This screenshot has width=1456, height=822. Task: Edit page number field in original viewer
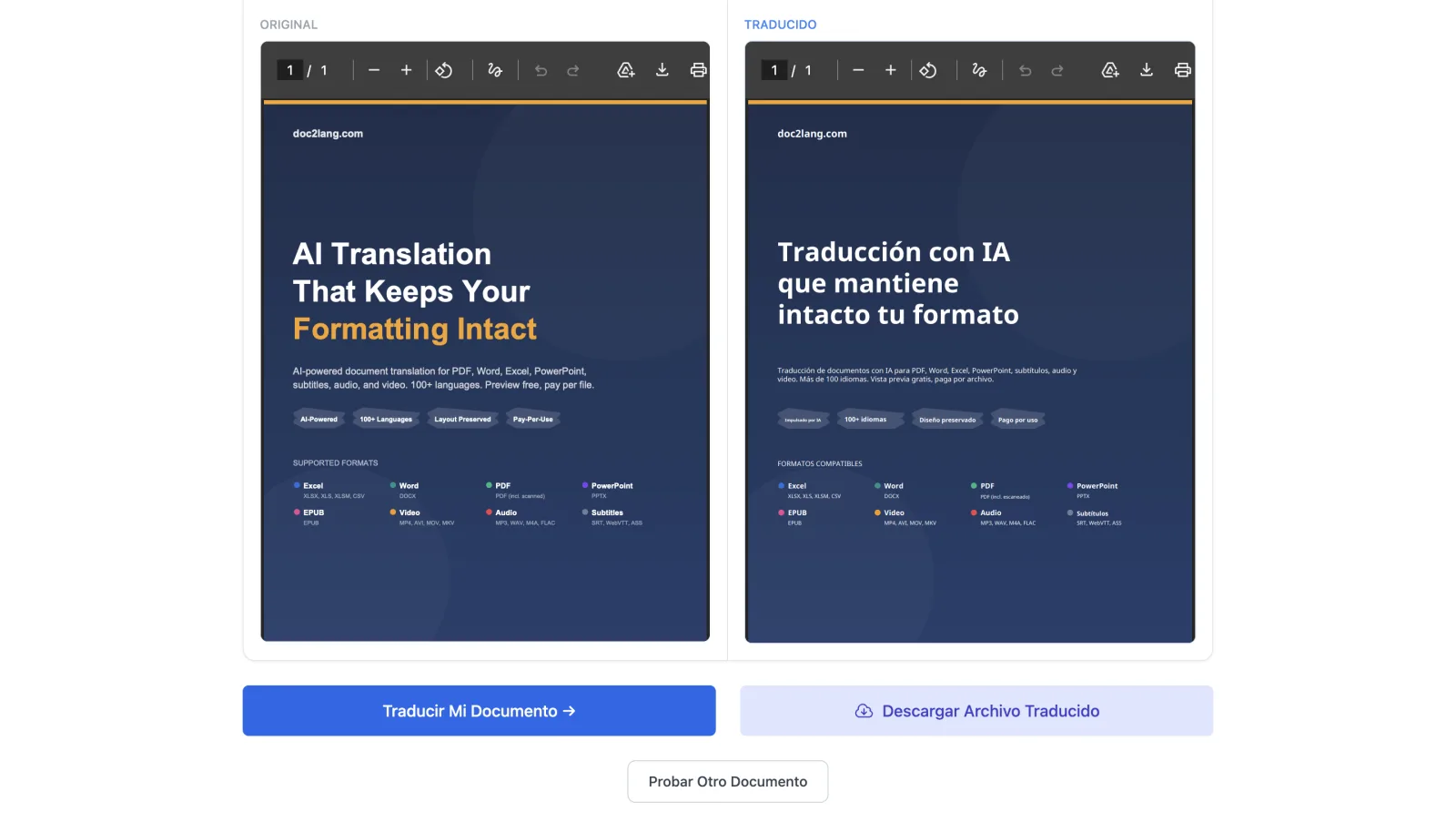click(x=290, y=70)
